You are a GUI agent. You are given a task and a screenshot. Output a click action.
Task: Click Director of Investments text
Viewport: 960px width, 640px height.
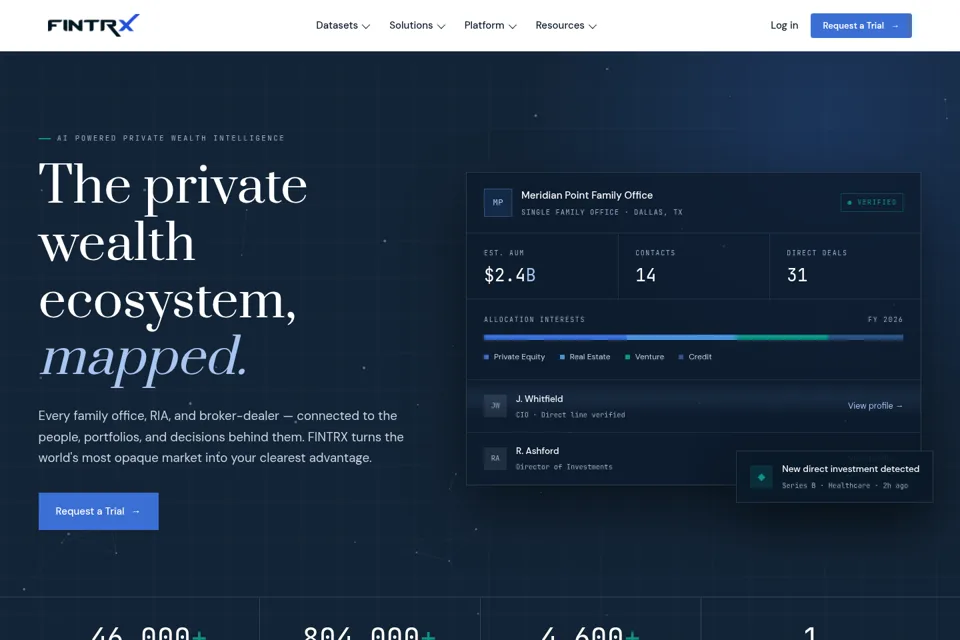(x=564, y=467)
